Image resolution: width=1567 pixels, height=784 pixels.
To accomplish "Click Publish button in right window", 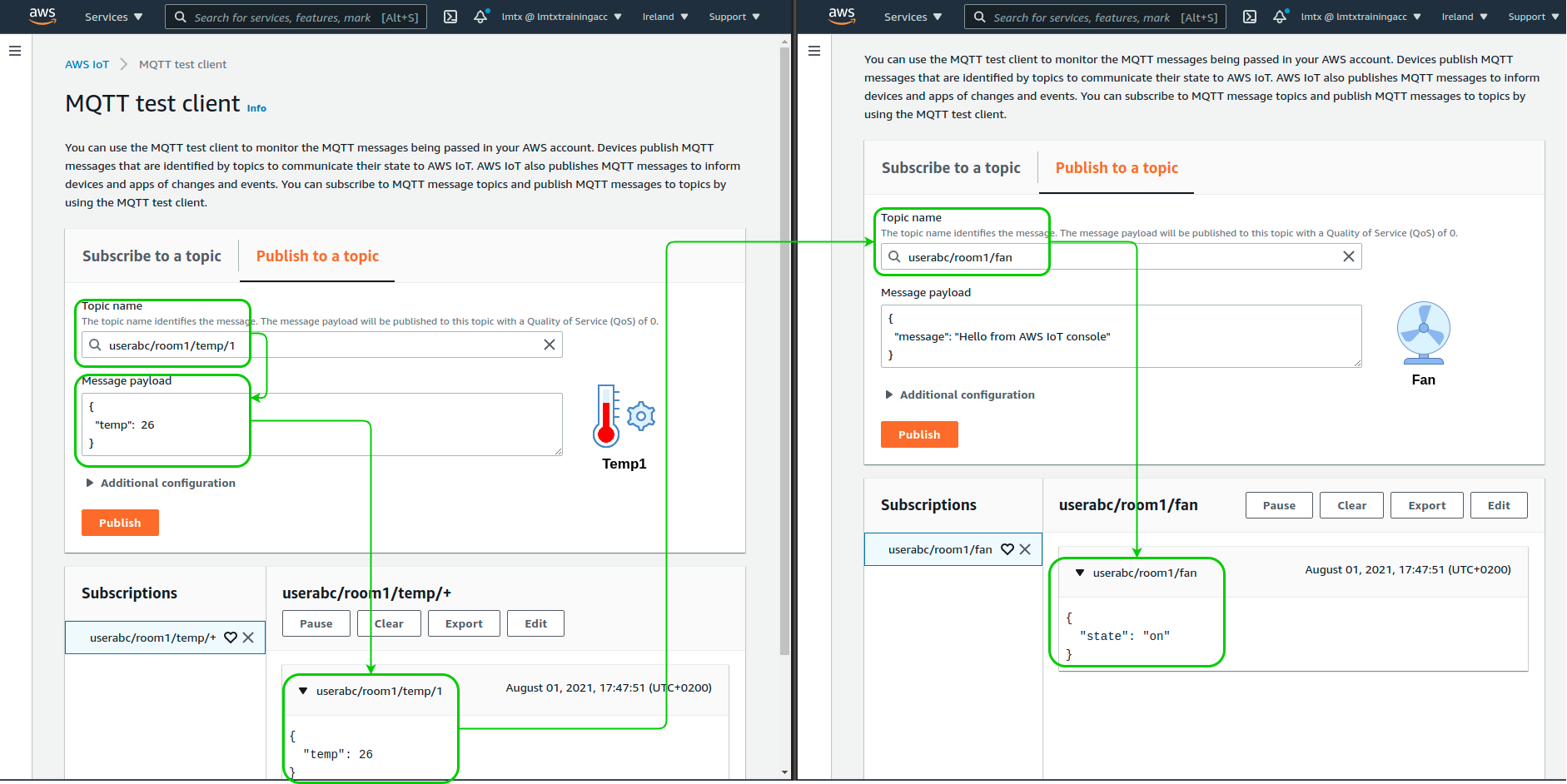I will click(919, 434).
